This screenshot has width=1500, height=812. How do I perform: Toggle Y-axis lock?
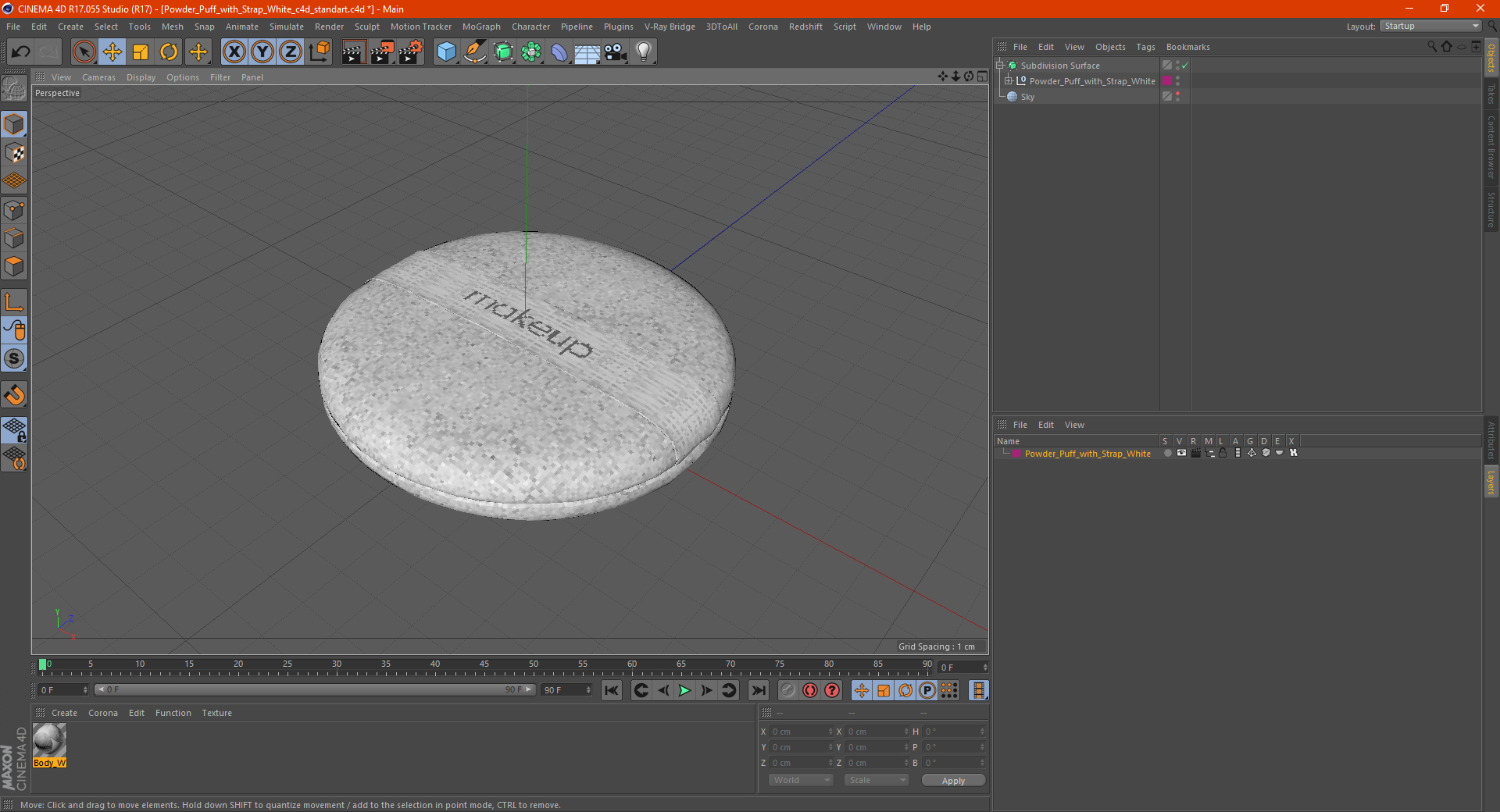(262, 52)
